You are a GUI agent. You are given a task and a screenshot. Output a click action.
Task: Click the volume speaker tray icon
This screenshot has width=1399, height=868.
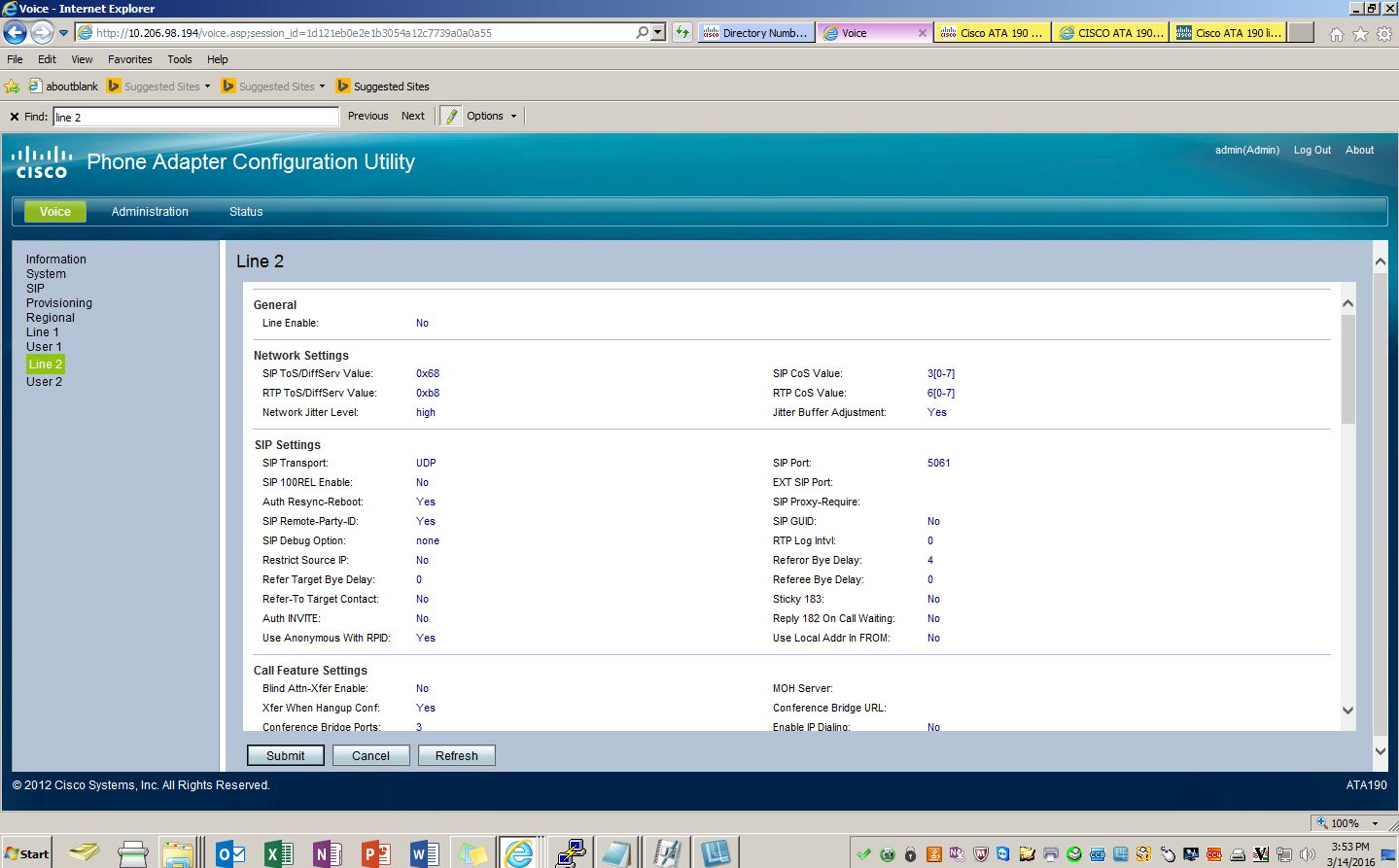coord(1308,854)
